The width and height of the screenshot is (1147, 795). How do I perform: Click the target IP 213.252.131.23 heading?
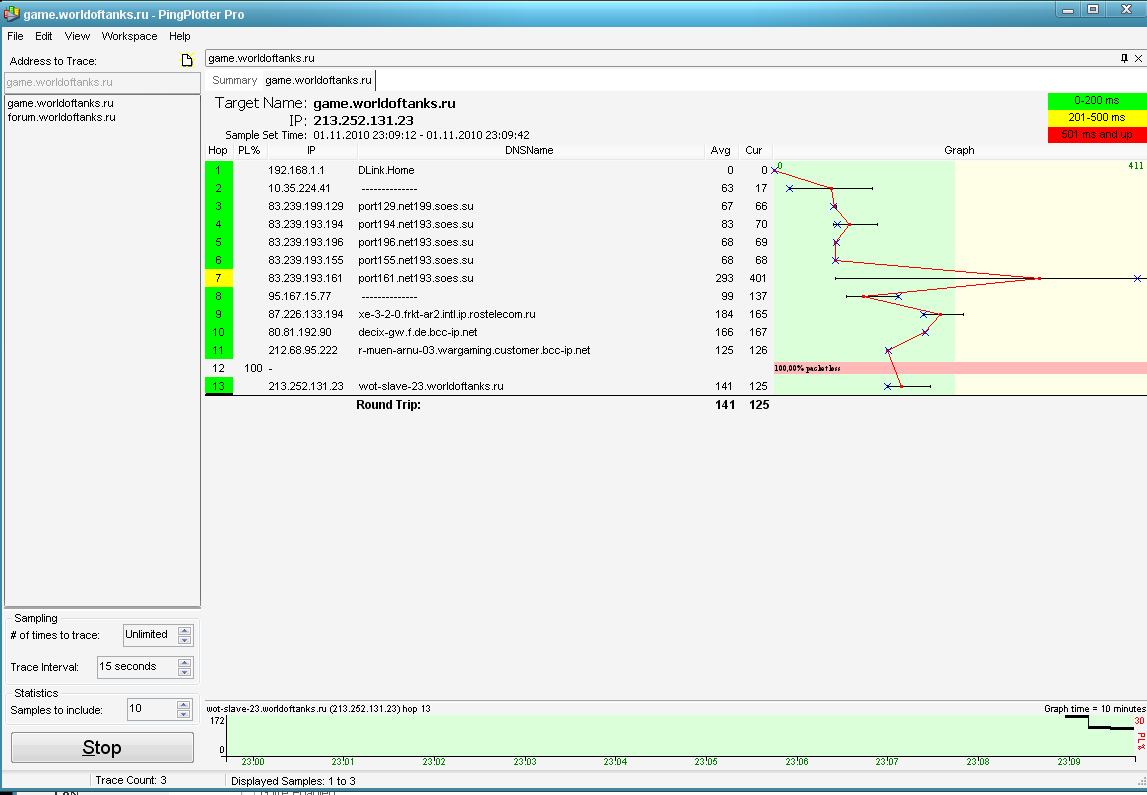[364, 121]
